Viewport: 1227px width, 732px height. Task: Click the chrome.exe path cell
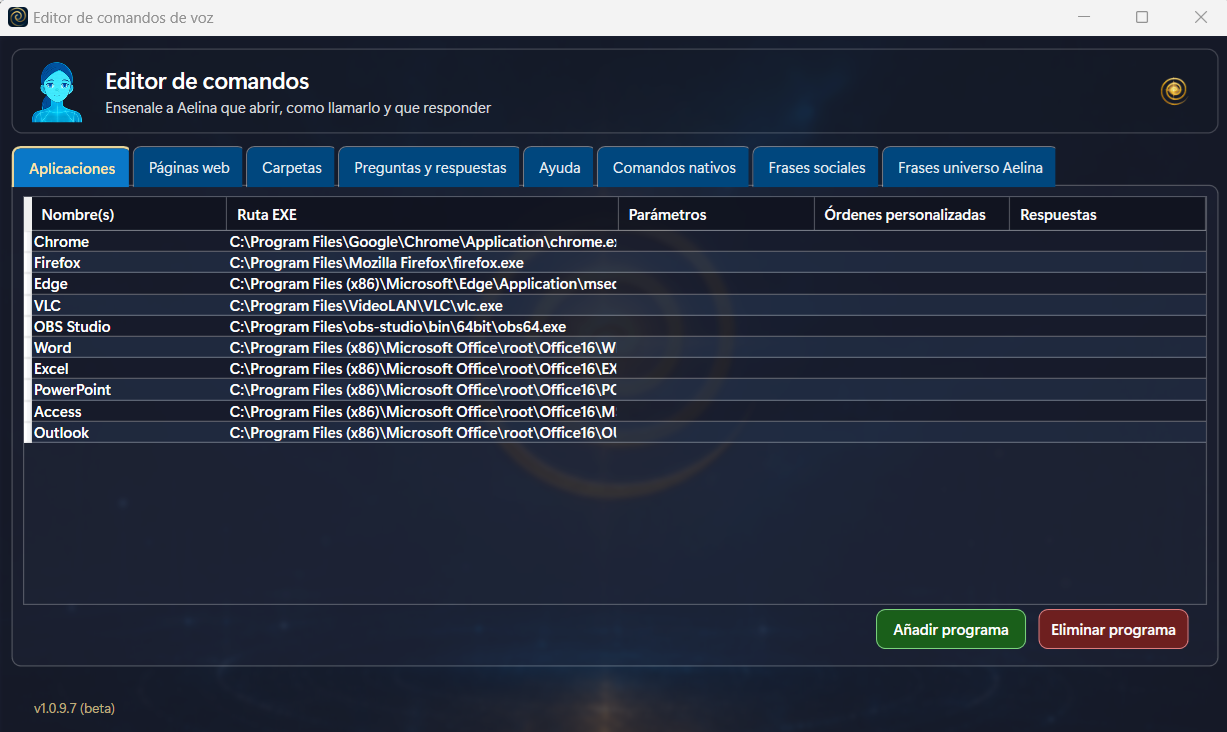point(422,242)
